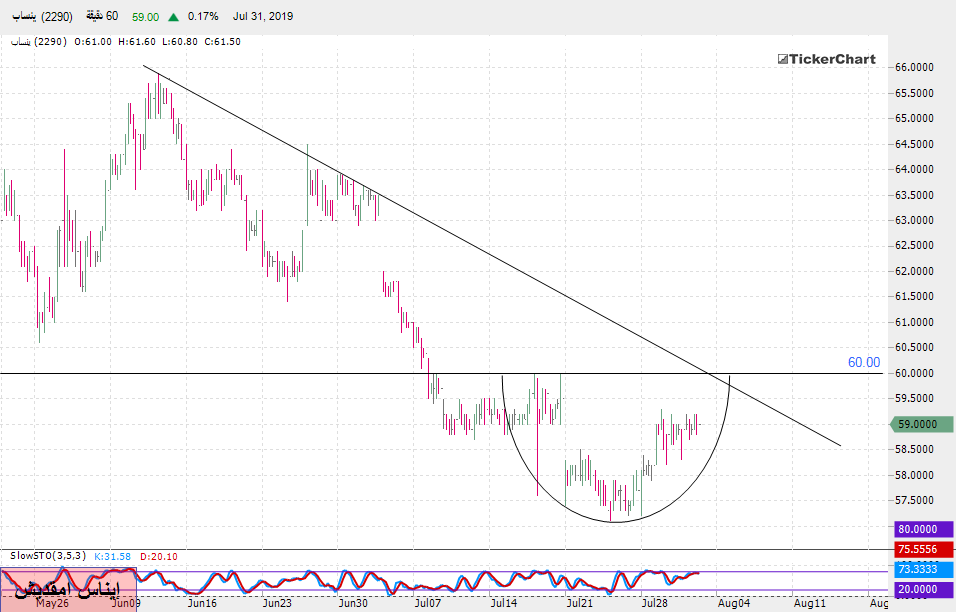Click the Aug04 date on the time axis

tap(732, 603)
